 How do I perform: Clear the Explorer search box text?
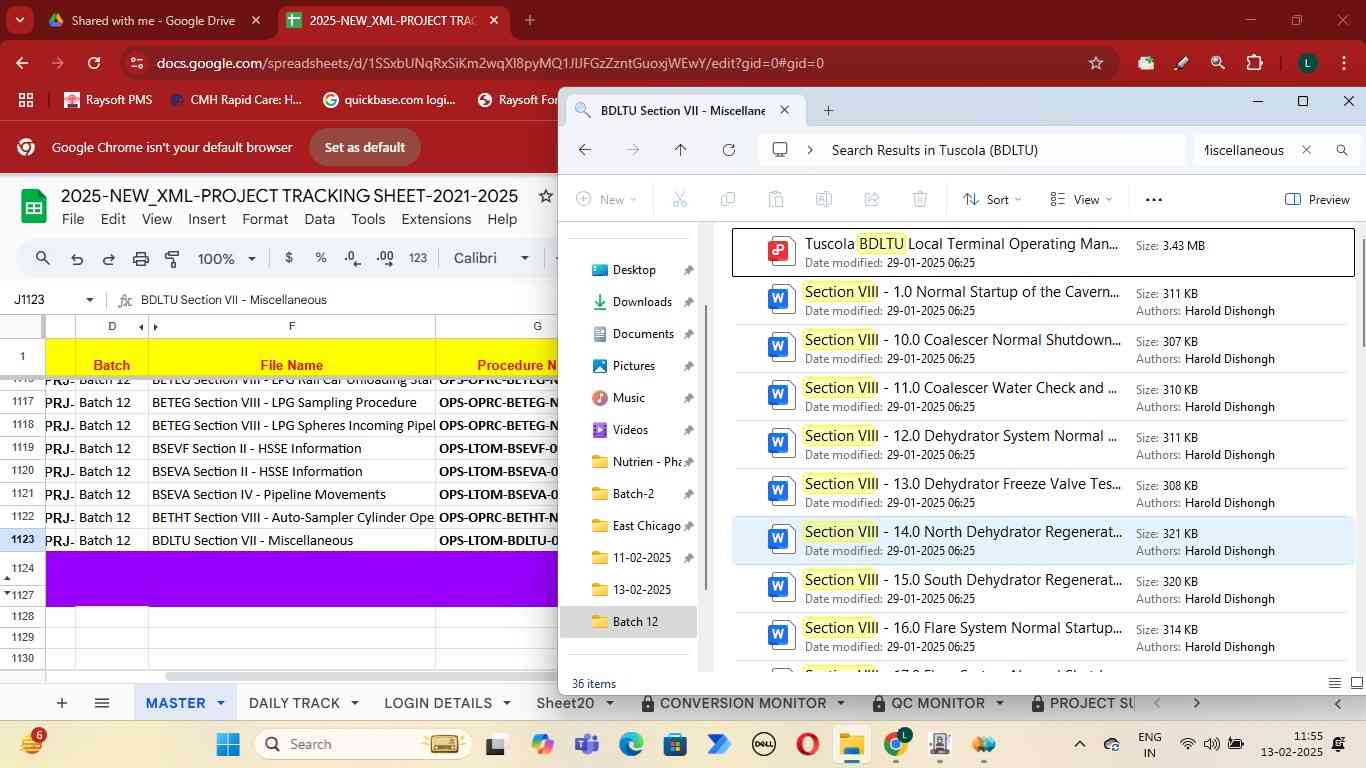[1306, 150]
